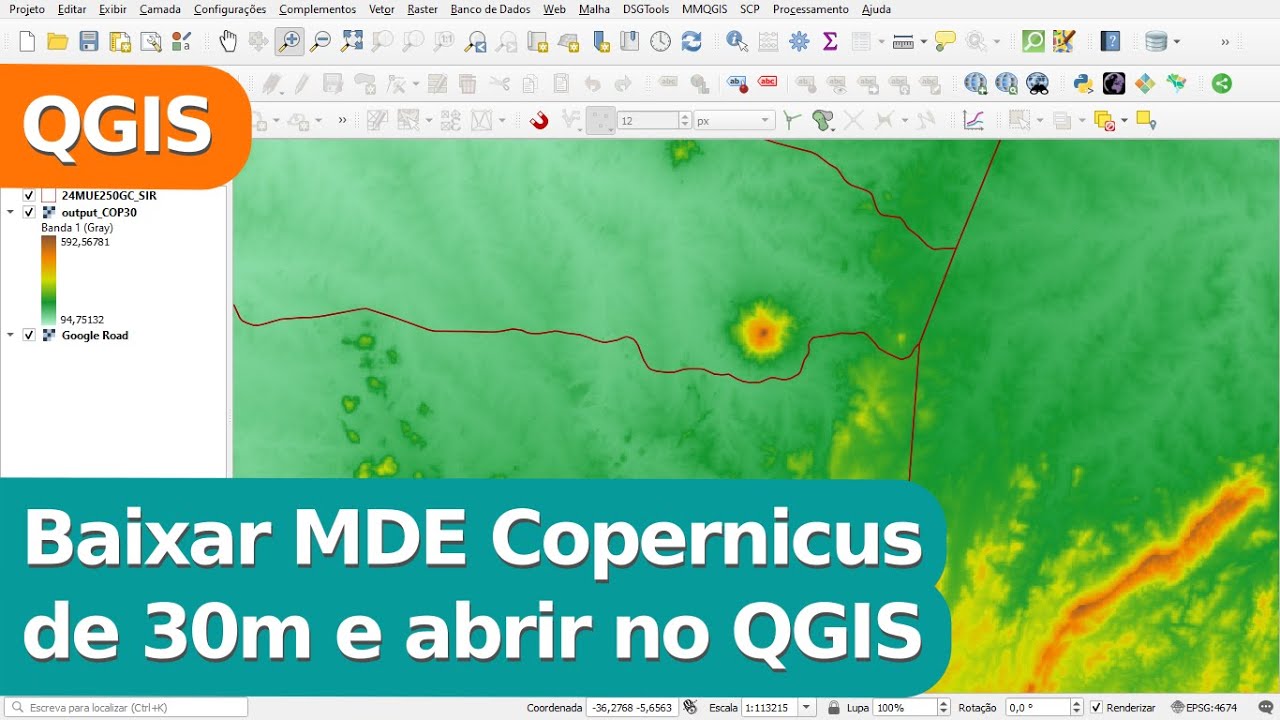Toggle the scale lock padlock icon
The height and width of the screenshot is (720, 1280).
pyautogui.click(x=833, y=707)
